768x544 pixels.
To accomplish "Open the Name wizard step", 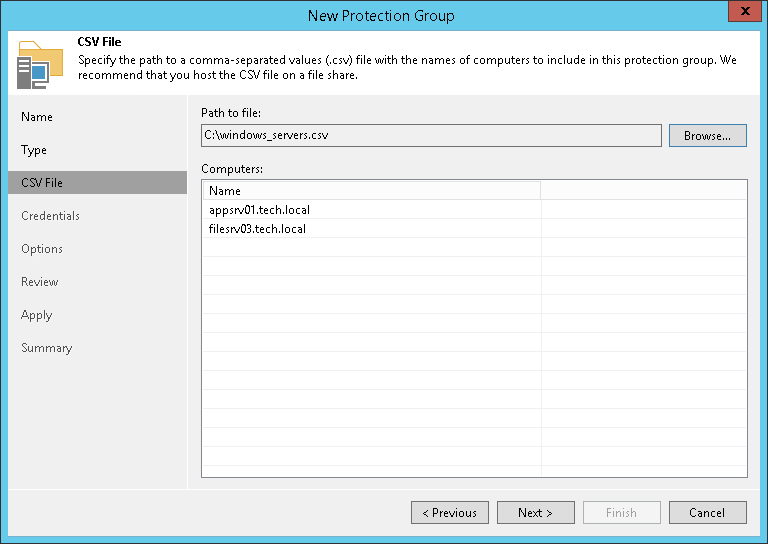I will click(x=37, y=117).
